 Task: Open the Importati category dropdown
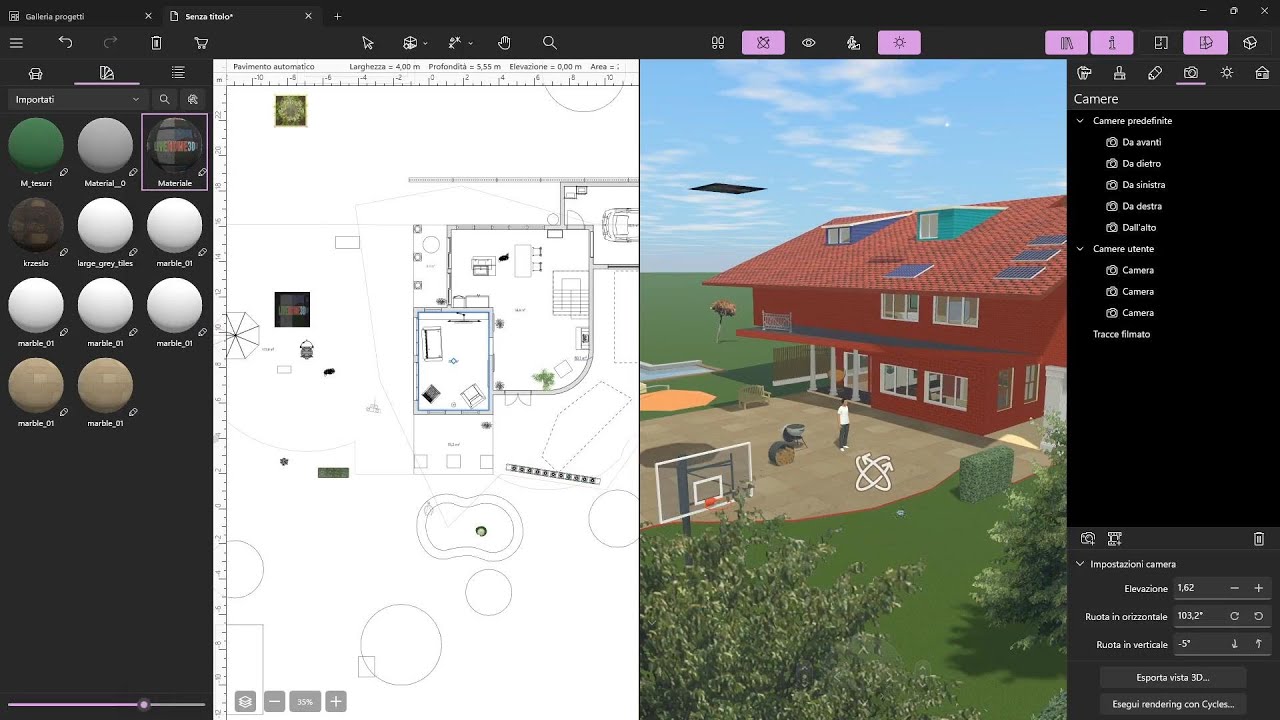pos(77,99)
